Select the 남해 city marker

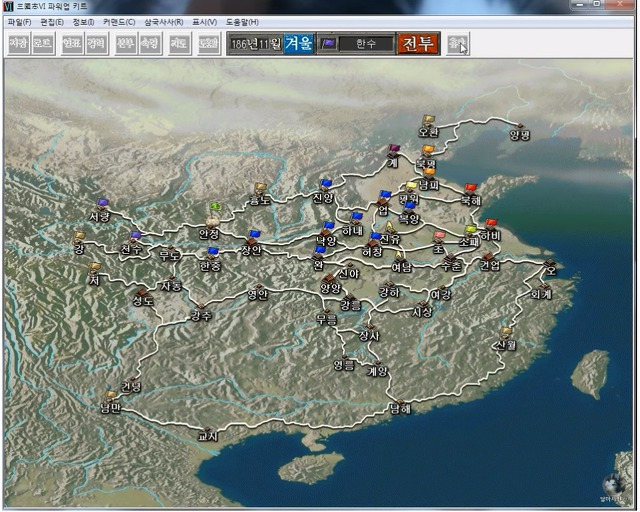point(400,406)
